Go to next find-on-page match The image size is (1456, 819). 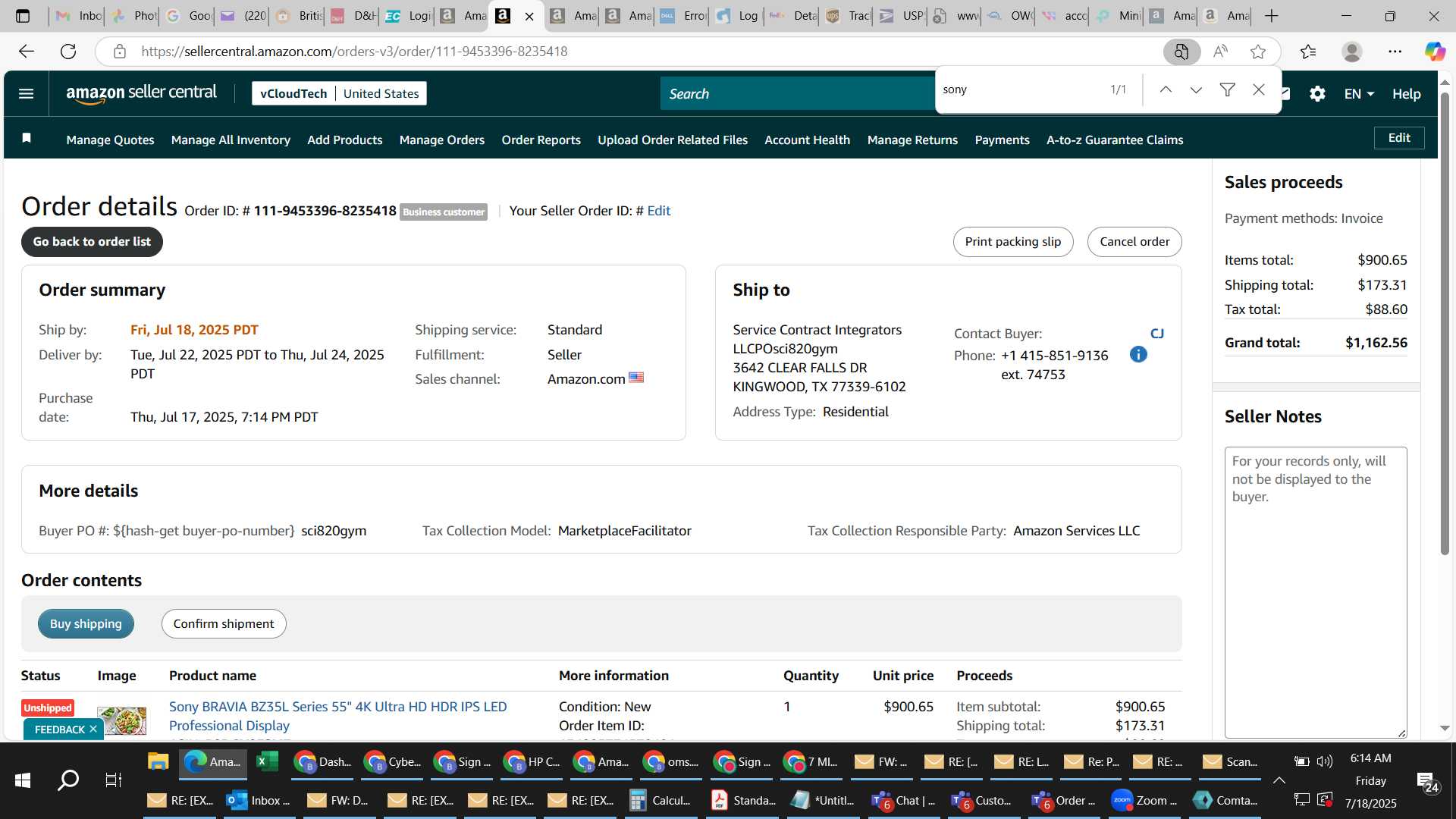1196,89
